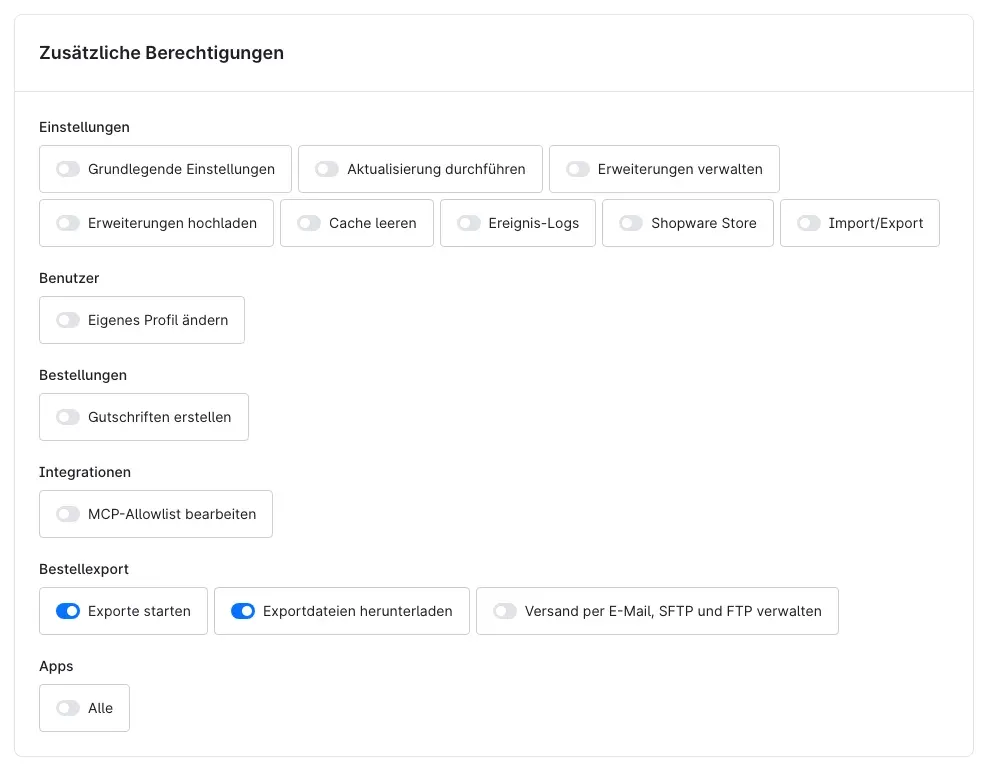The height and width of the screenshot is (771, 988).
Task: Enable MCP-Allowlist bearbeiten toggle
Action: pos(68,514)
